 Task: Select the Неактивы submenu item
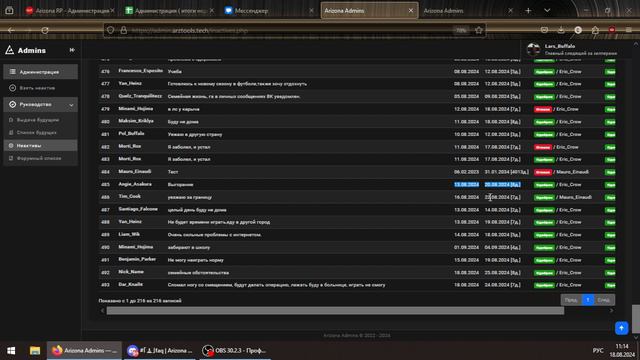(40, 145)
